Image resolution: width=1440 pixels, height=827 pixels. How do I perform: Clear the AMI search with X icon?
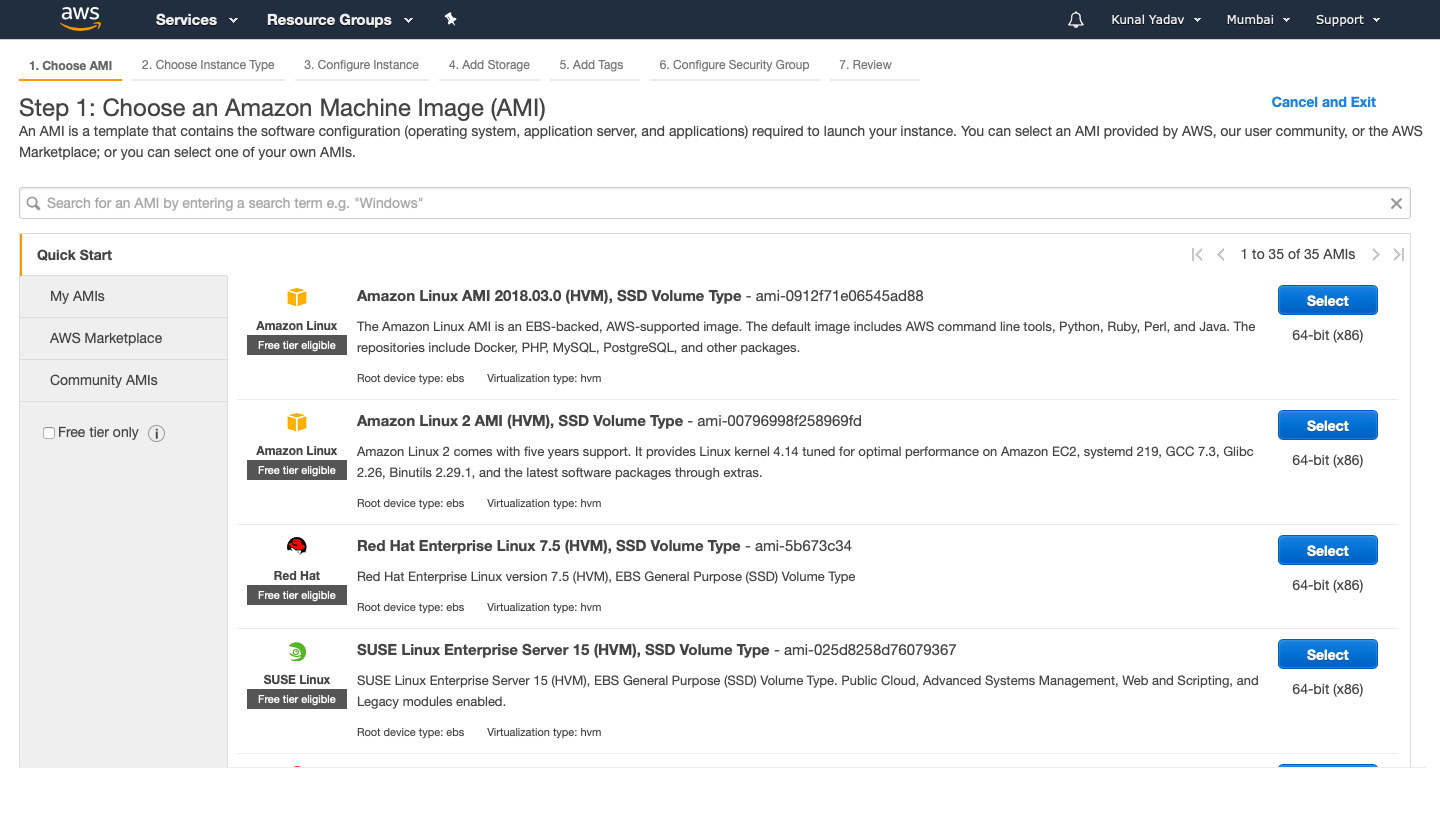[1396, 203]
